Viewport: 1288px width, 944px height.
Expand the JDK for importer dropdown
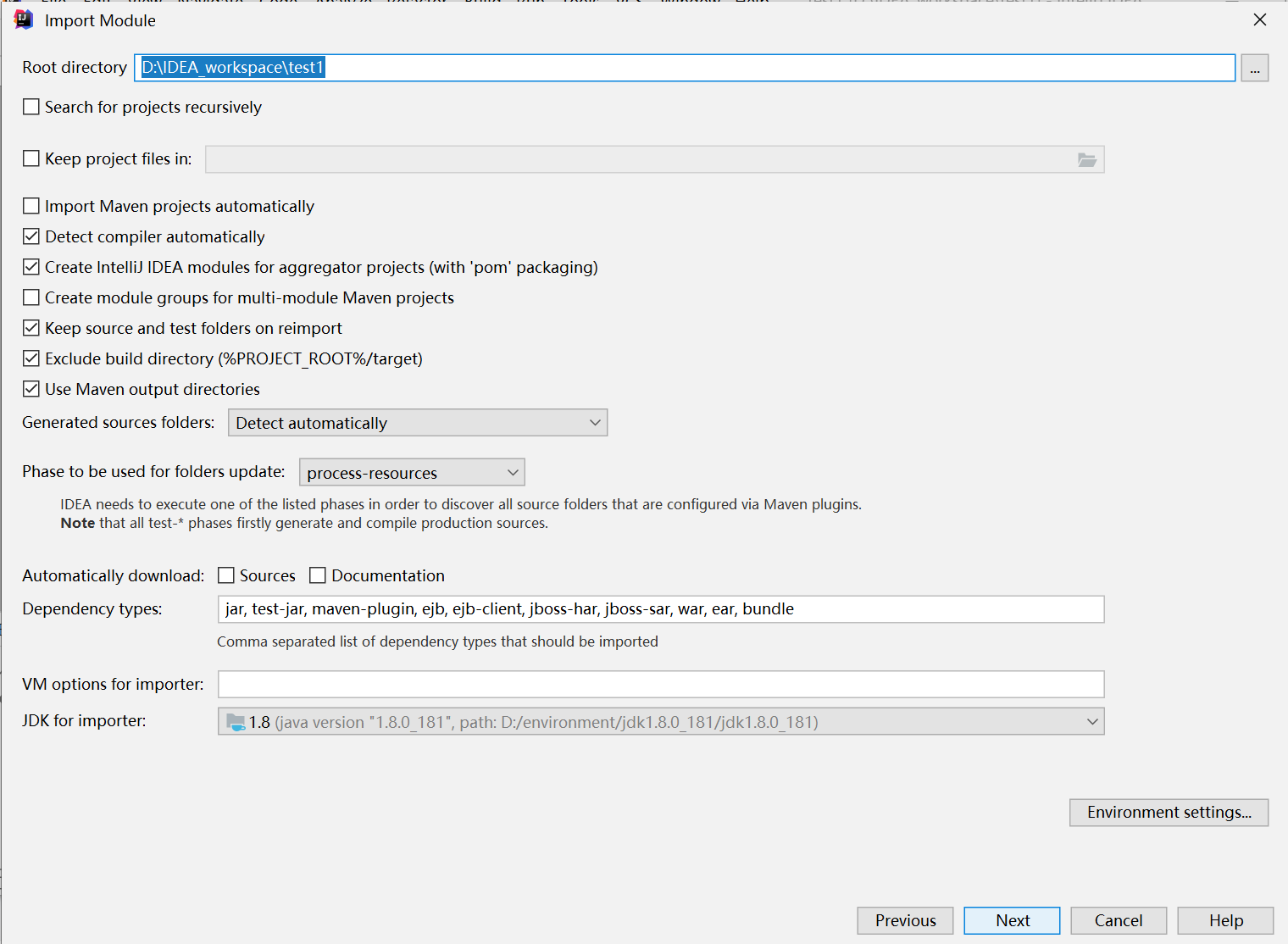pos(661,721)
